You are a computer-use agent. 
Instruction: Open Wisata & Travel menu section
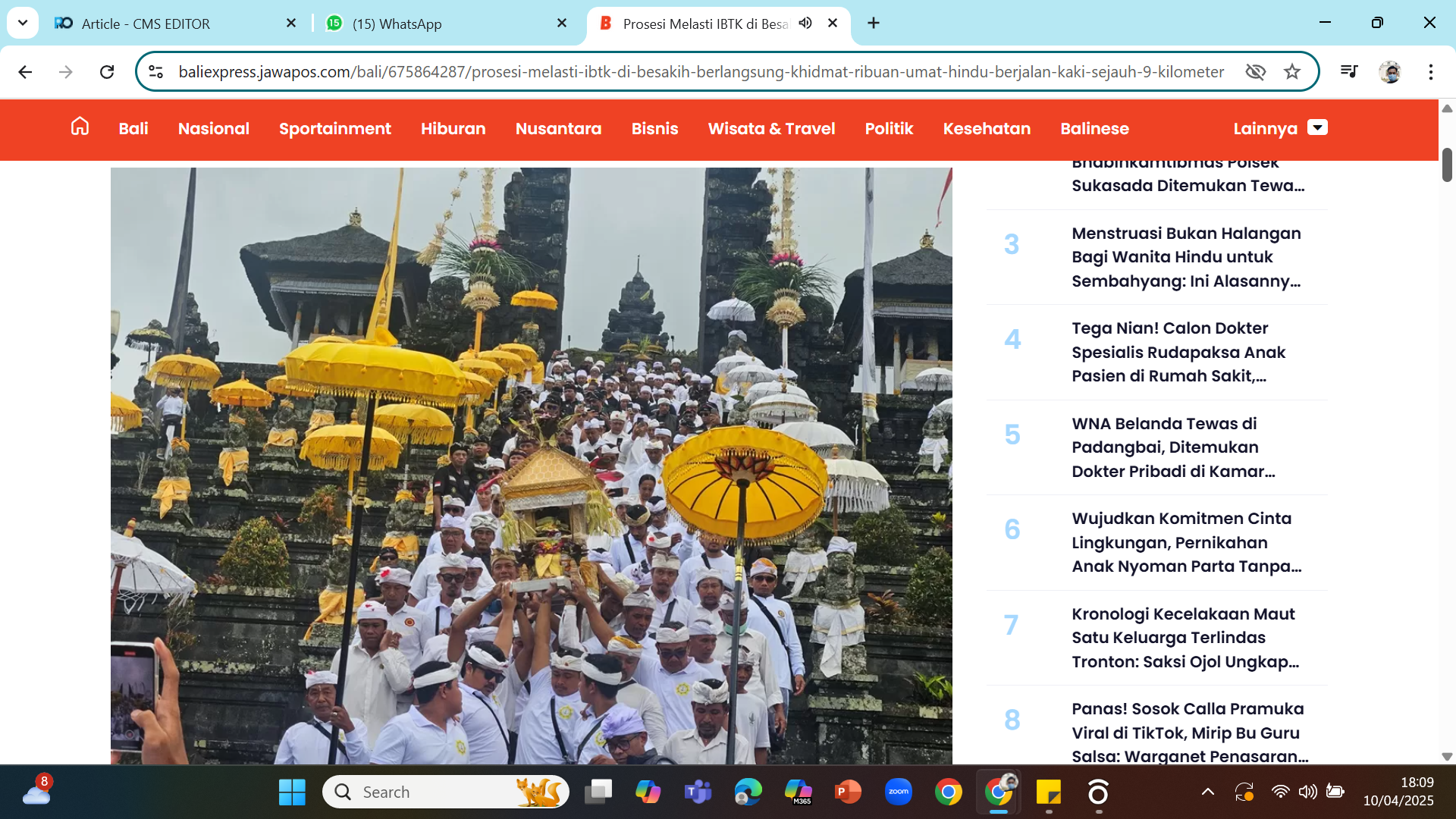point(772,128)
